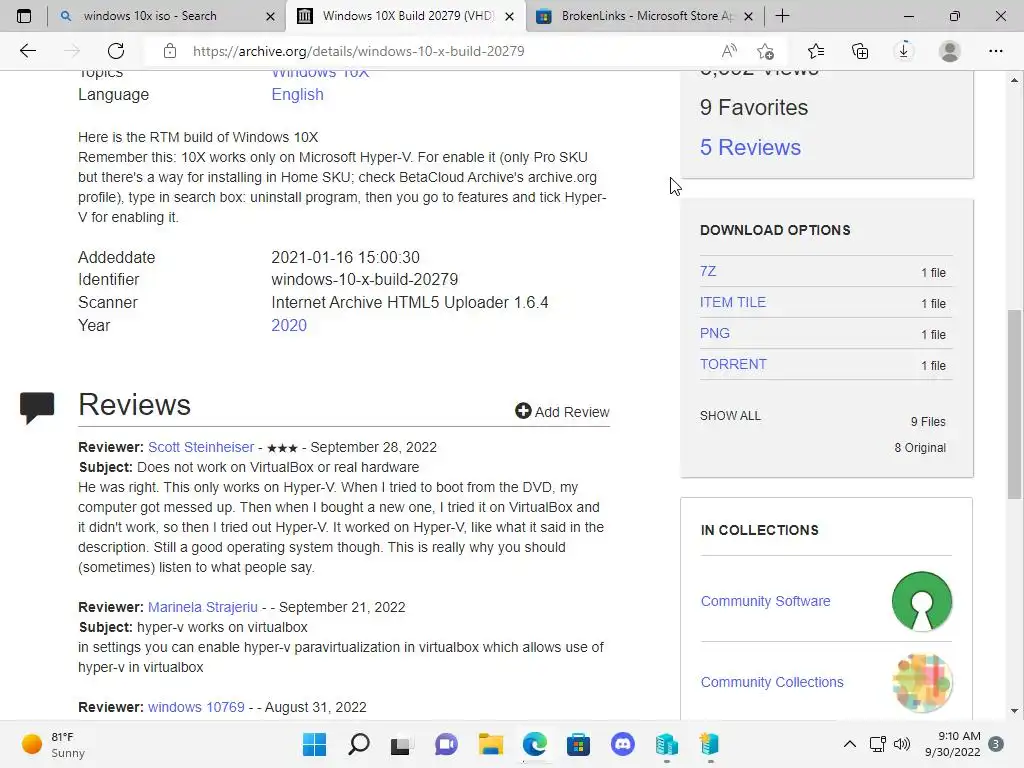Open the Downloads toolbar icon
This screenshot has height=768, width=1024.
tap(904, 51)
